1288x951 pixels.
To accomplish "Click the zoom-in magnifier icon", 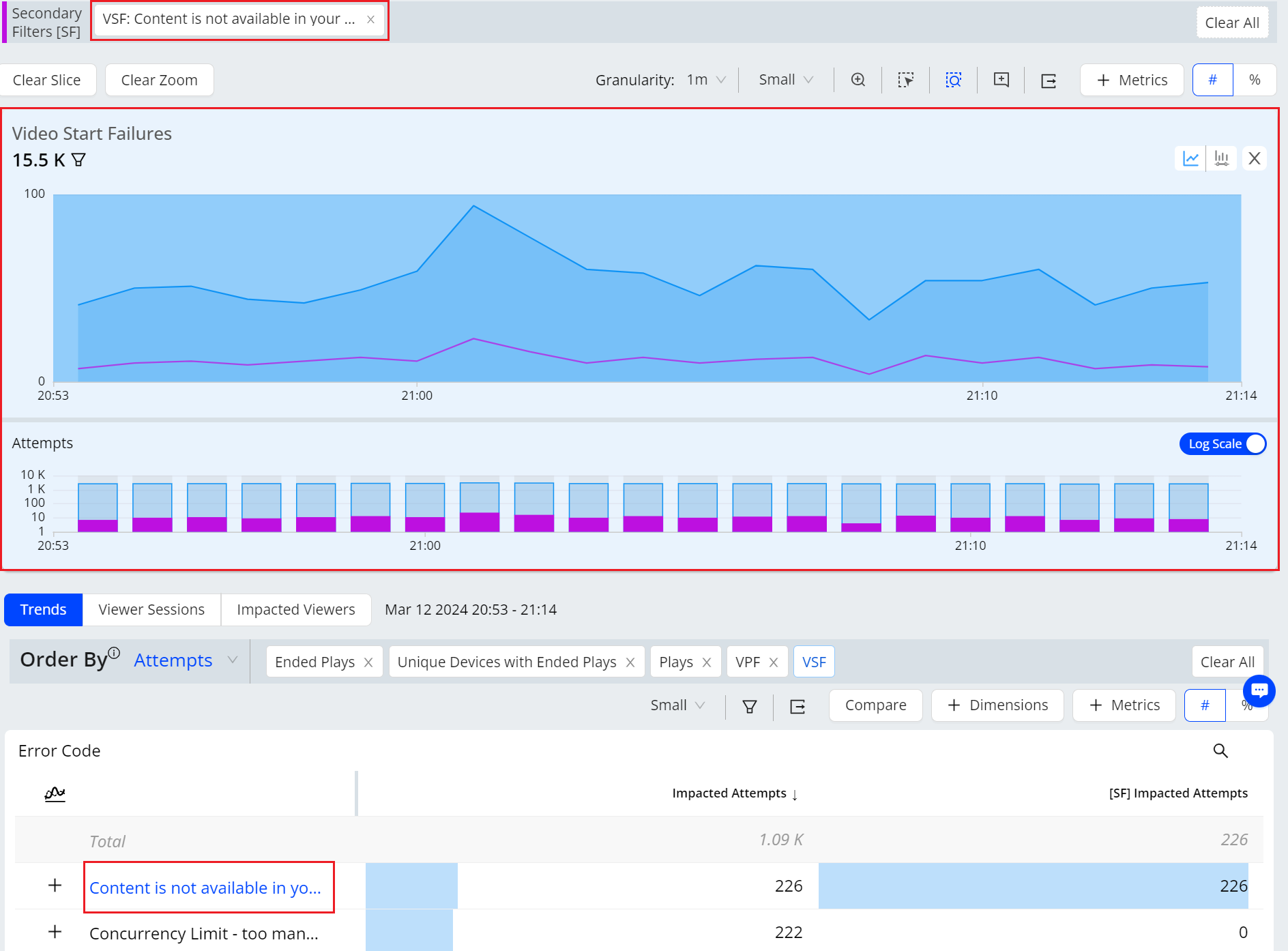I will click(858, 80).
